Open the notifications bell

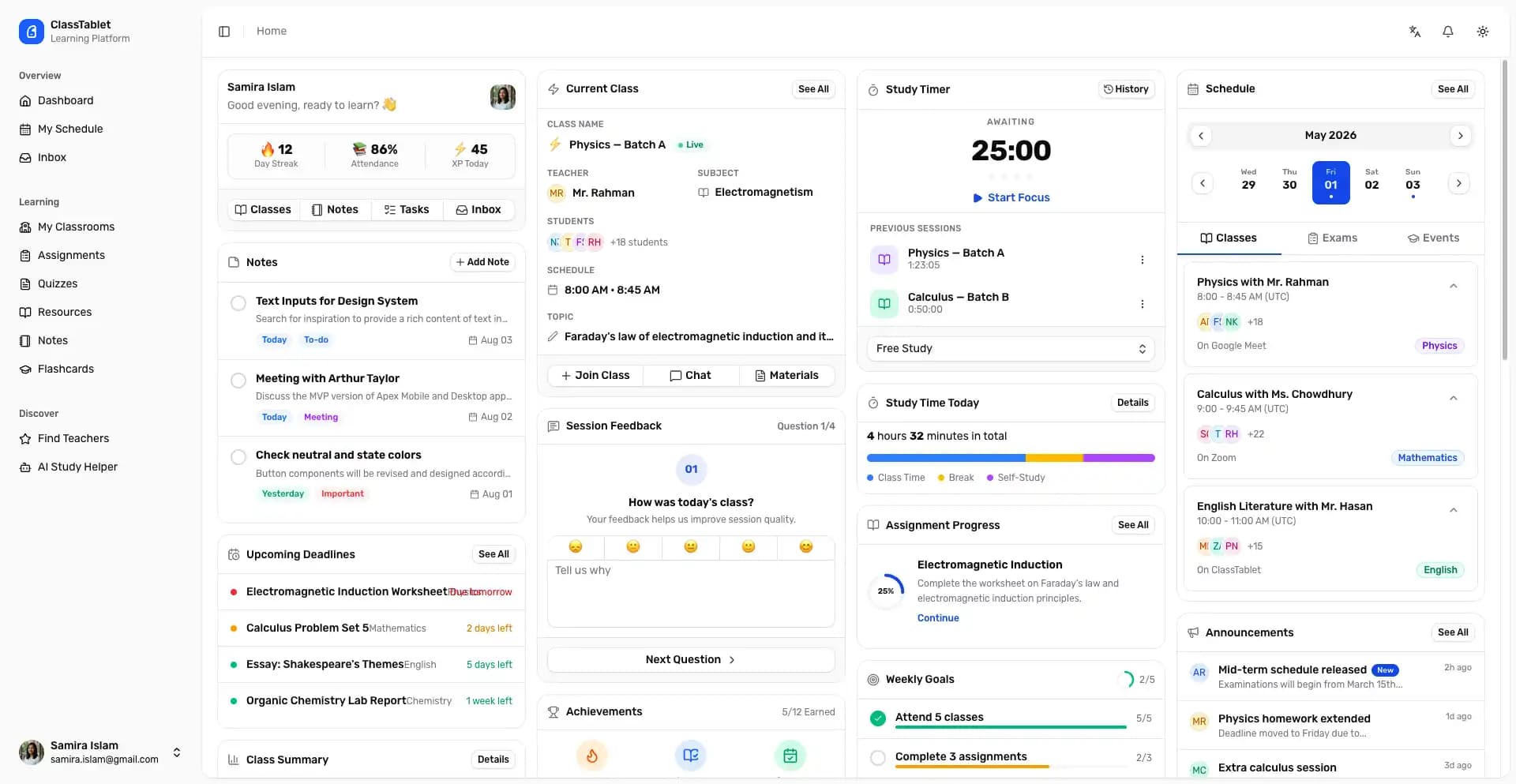(1448, 31)
